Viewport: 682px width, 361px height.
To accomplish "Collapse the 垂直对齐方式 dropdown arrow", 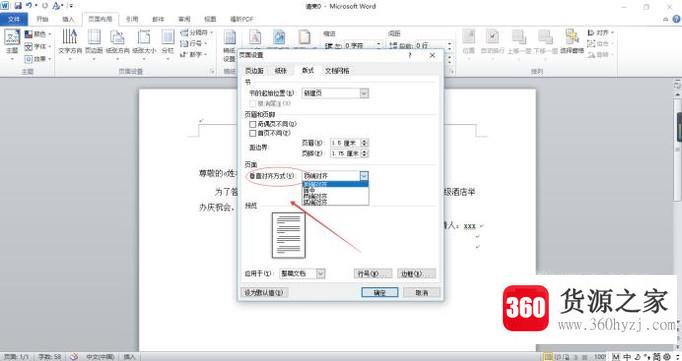I will point(364,176).
